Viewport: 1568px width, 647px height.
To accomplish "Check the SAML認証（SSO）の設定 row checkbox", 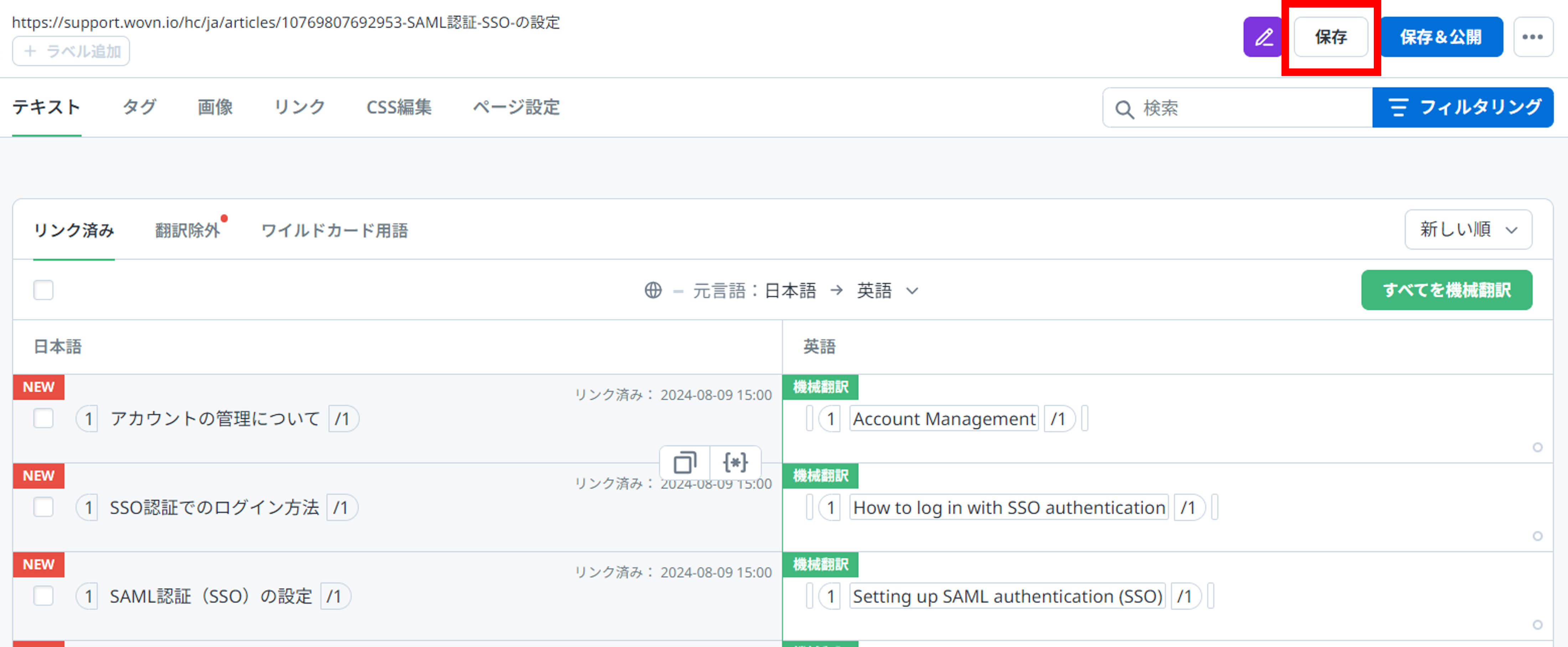I will 43,596.
